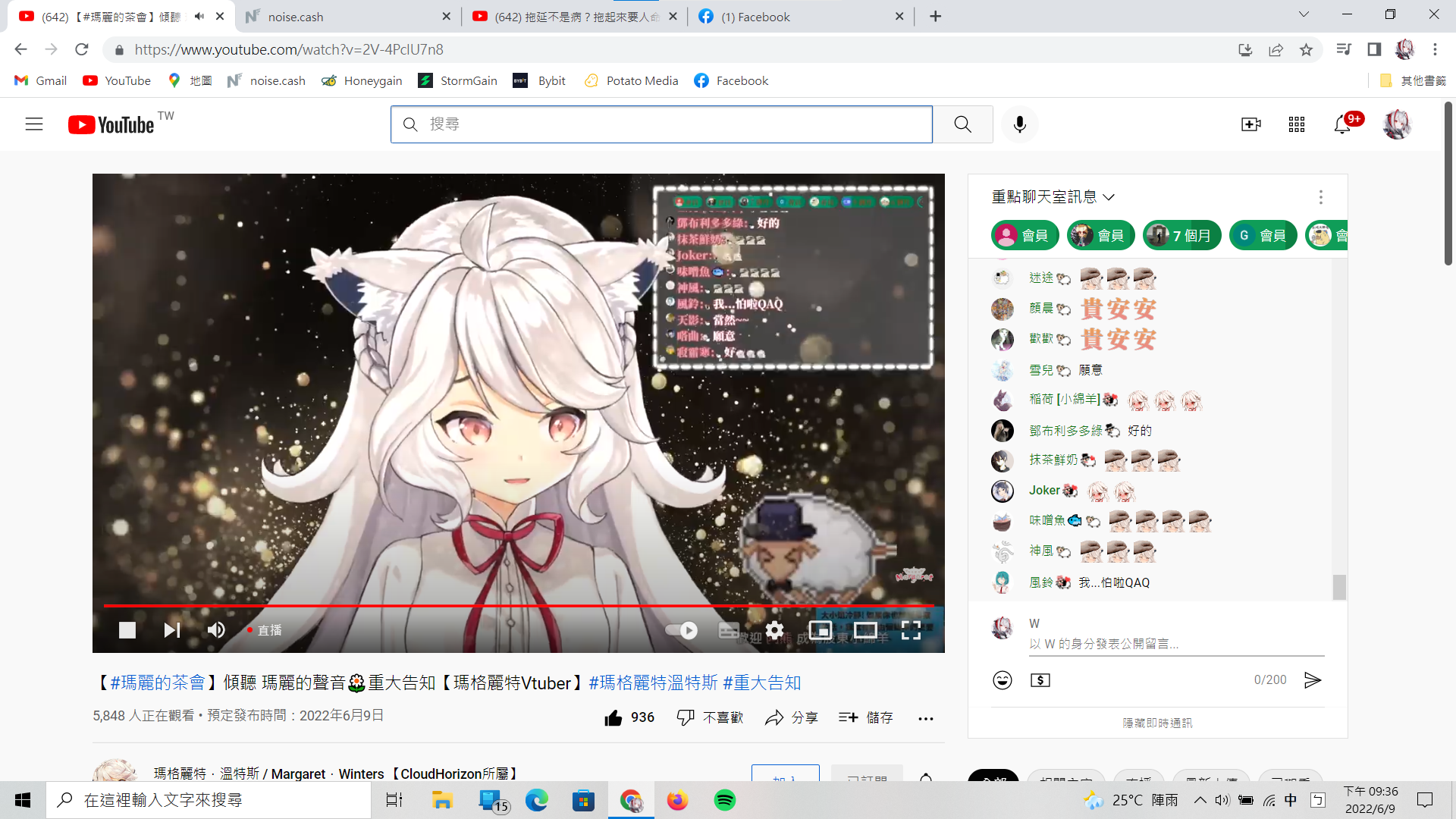The height and width of the screenshot is (819, 1456).
Task: Show hidden system tray icons
Action: coord(1200,800)
